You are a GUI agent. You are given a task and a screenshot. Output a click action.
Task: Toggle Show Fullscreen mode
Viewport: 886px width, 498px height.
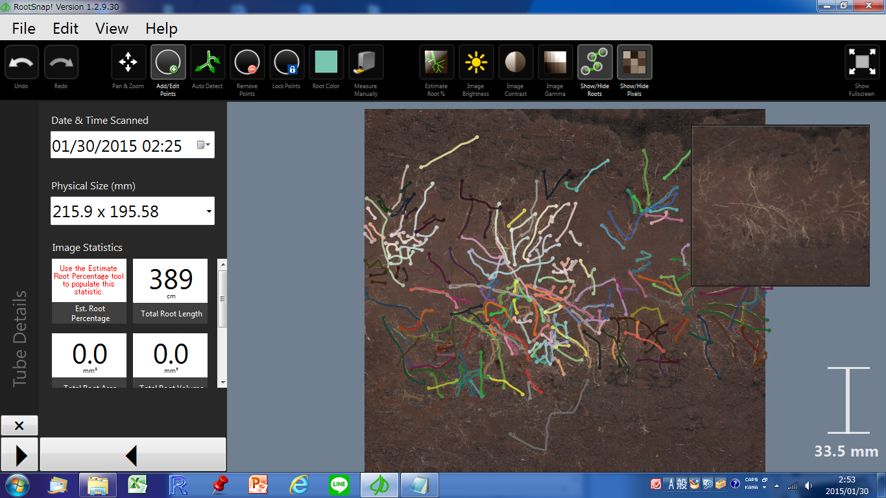(861, 63)
